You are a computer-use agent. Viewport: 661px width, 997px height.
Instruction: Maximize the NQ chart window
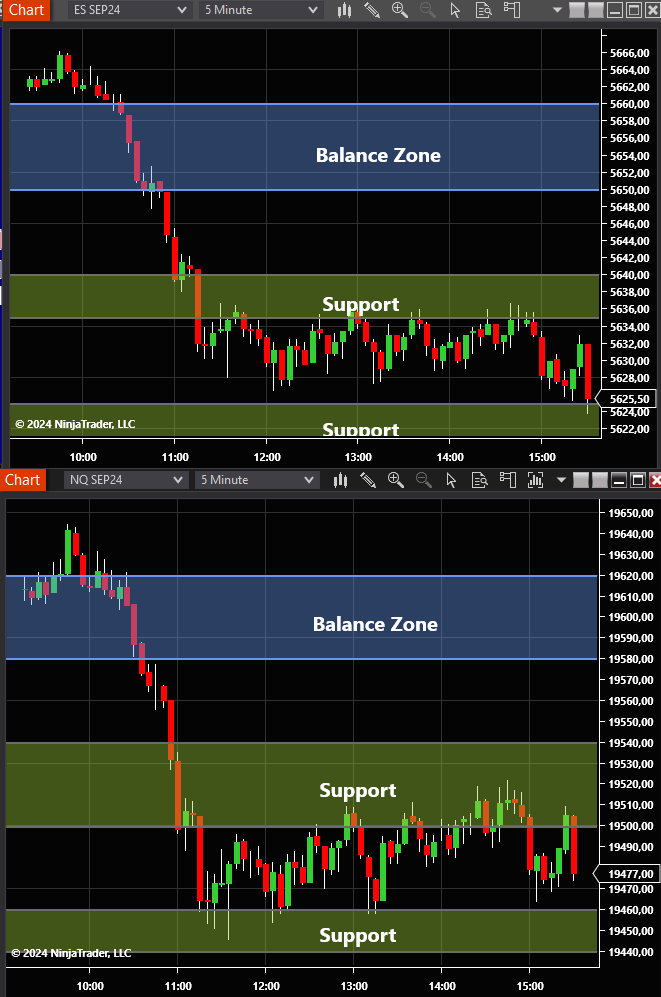(637, 480)
